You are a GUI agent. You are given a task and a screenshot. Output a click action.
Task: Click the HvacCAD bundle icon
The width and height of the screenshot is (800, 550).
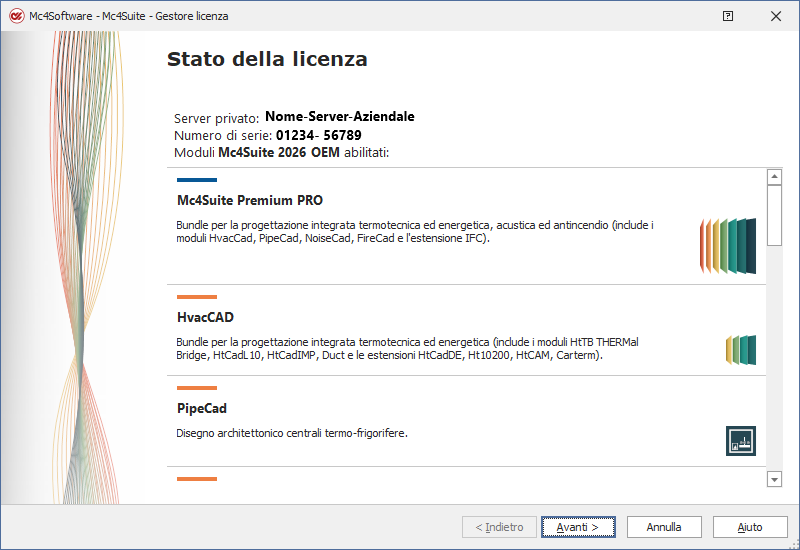click(x=741, y=349)
